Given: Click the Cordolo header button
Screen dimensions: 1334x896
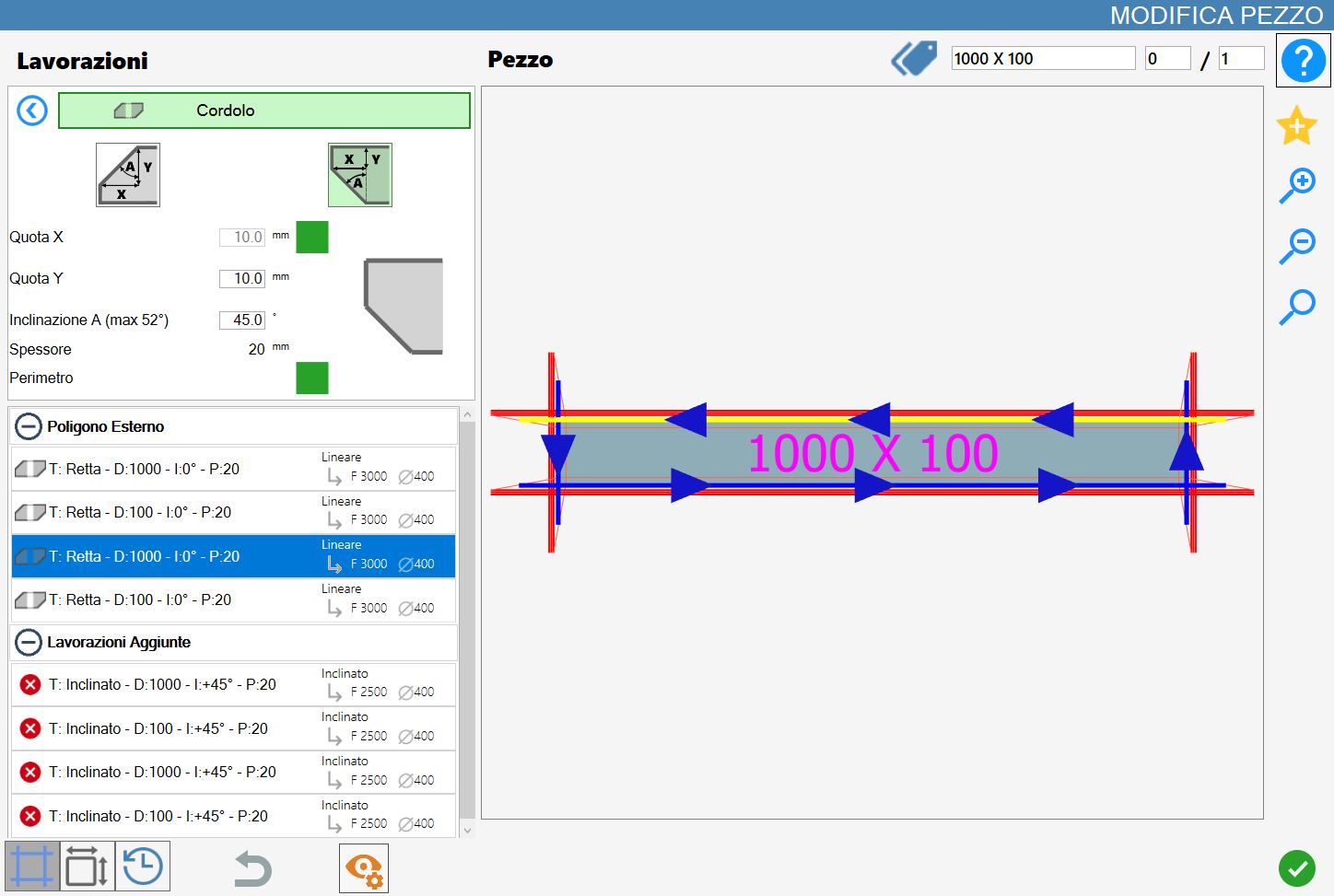Looking at the screenshot, I should (x=264, y=111).
